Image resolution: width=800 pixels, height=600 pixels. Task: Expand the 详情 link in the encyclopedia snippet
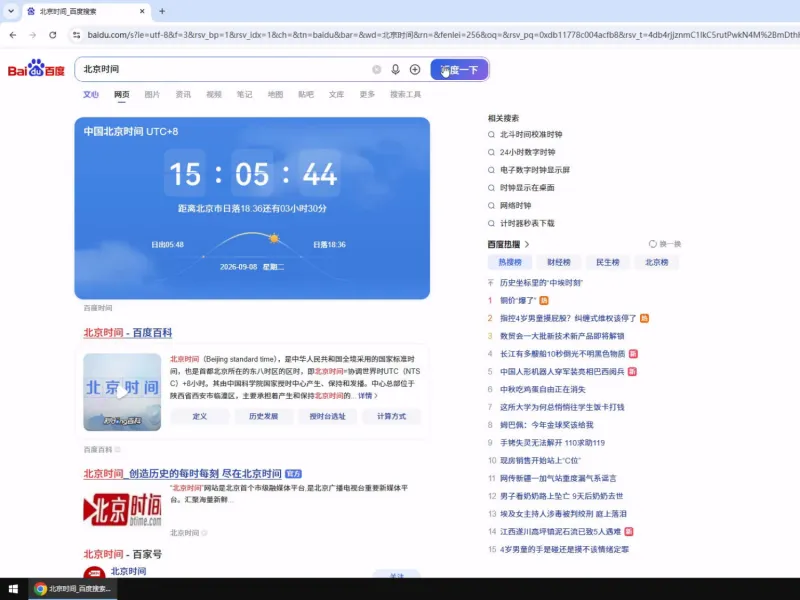click(x=367, y=396)
